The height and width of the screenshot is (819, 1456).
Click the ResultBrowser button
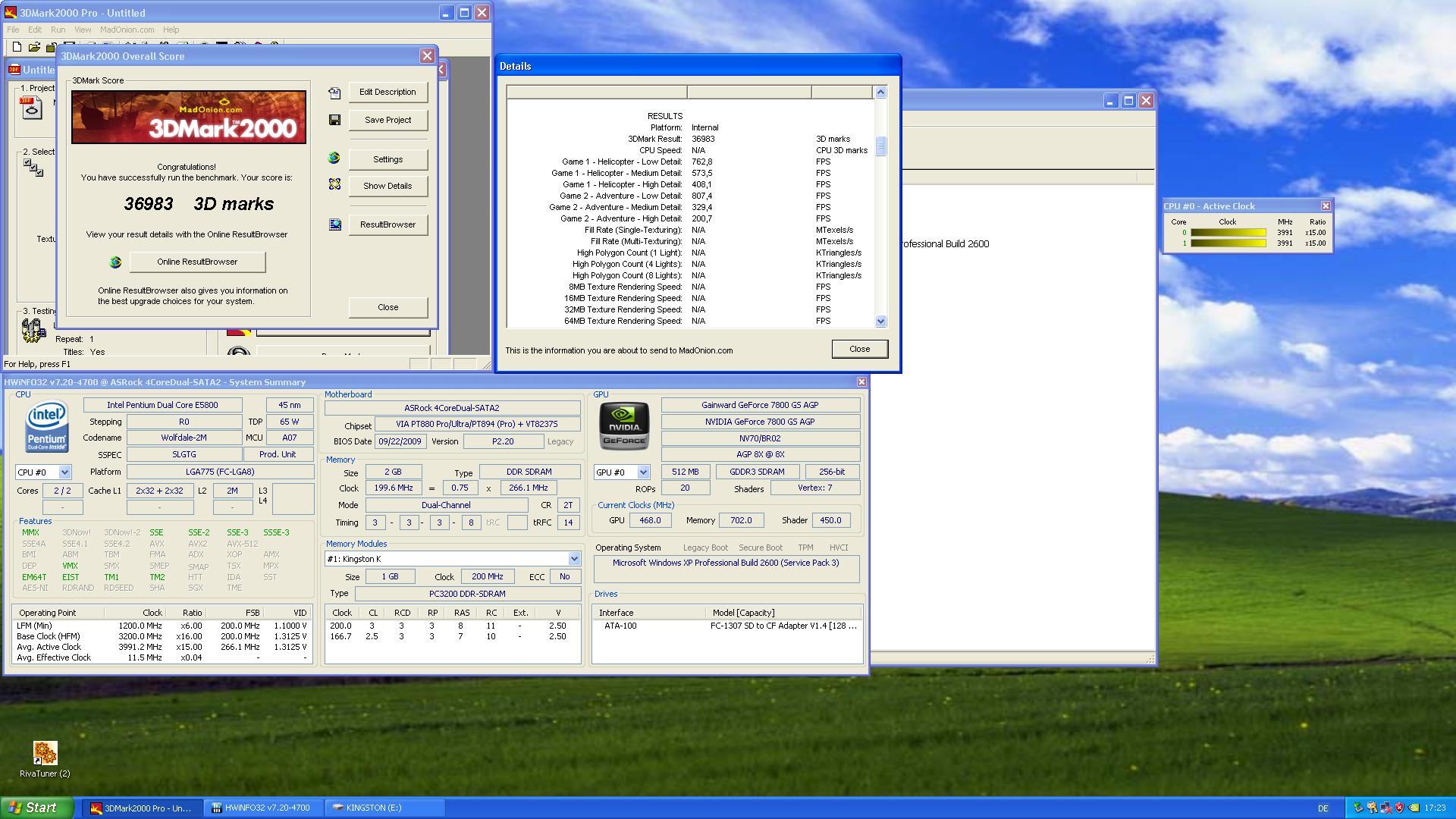[x=388, y=224]
